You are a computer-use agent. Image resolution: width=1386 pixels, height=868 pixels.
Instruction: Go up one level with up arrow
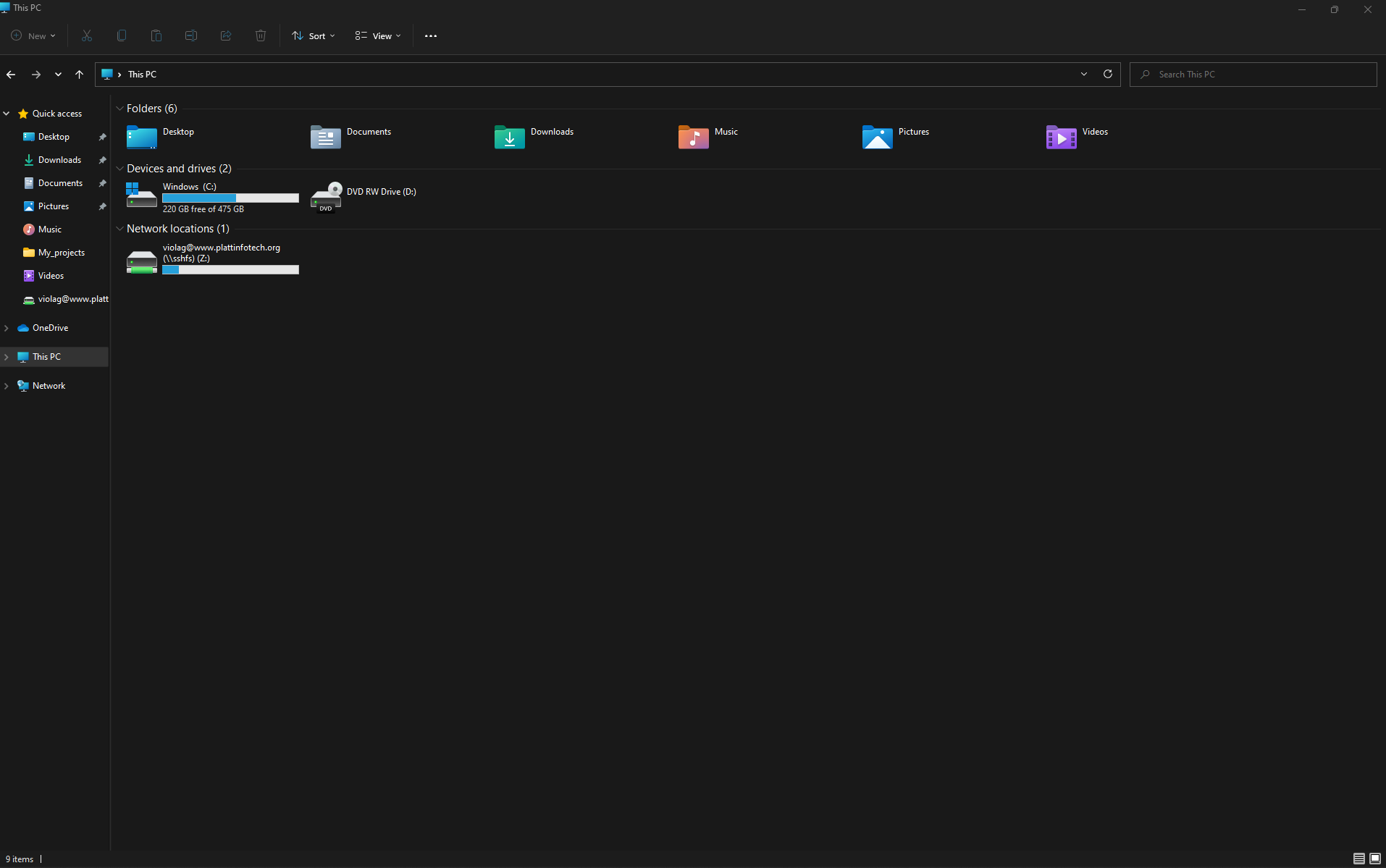(80, 75)
